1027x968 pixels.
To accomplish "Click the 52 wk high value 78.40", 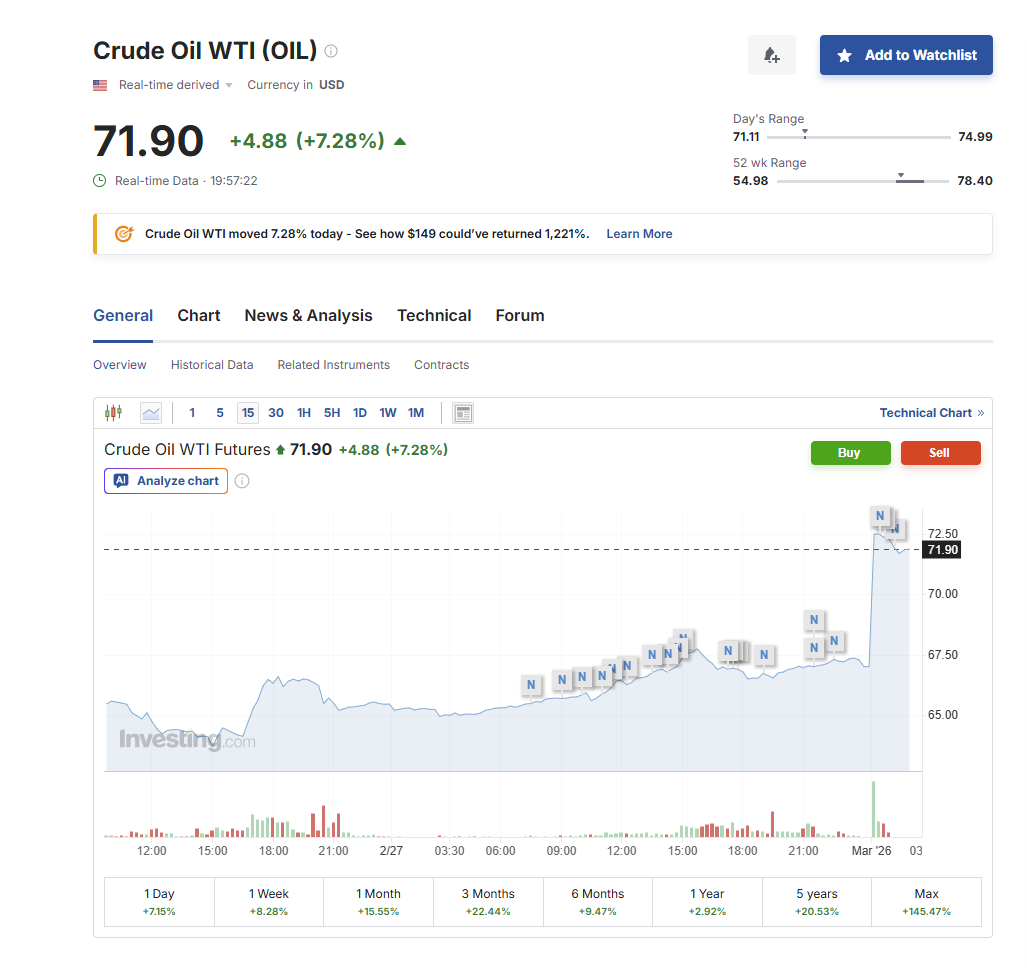I will pos(975,181).
